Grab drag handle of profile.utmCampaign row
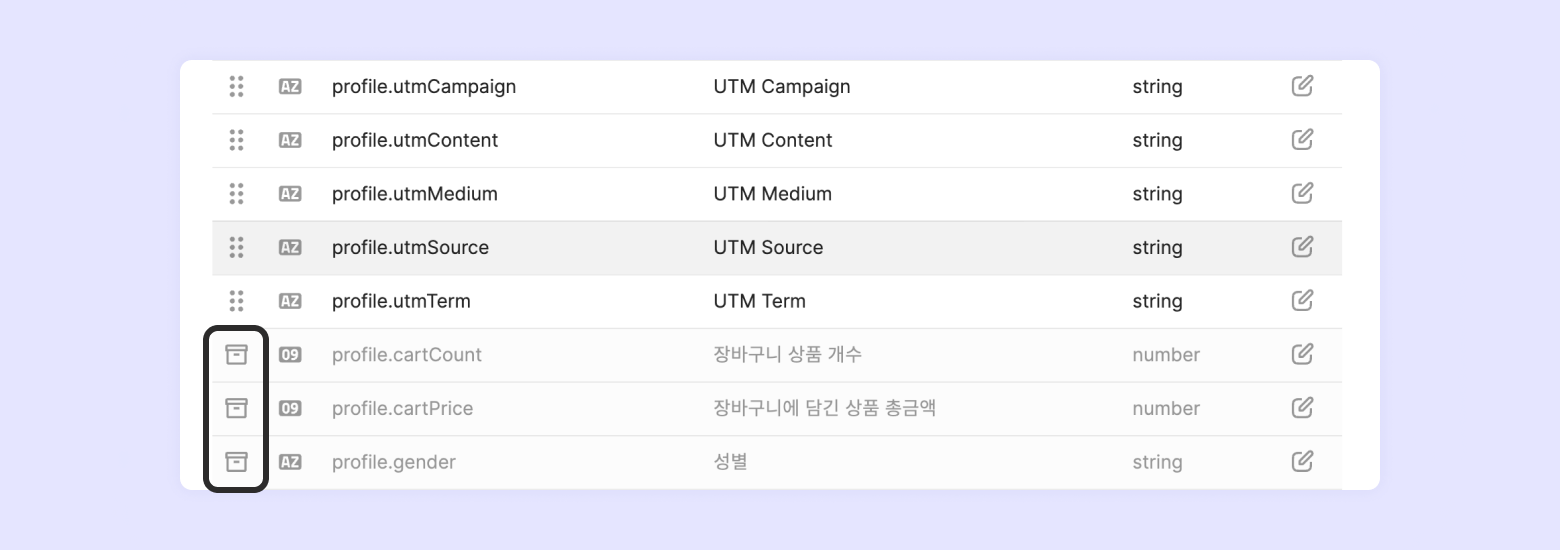The image size is (1560, 550). [236, 86]
